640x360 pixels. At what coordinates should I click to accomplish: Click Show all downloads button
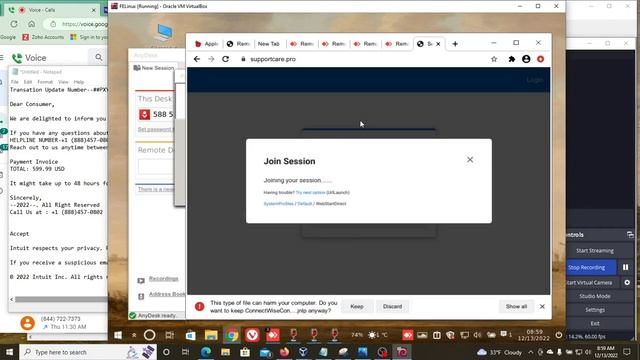pyautogui.click(x=516, y=307)
